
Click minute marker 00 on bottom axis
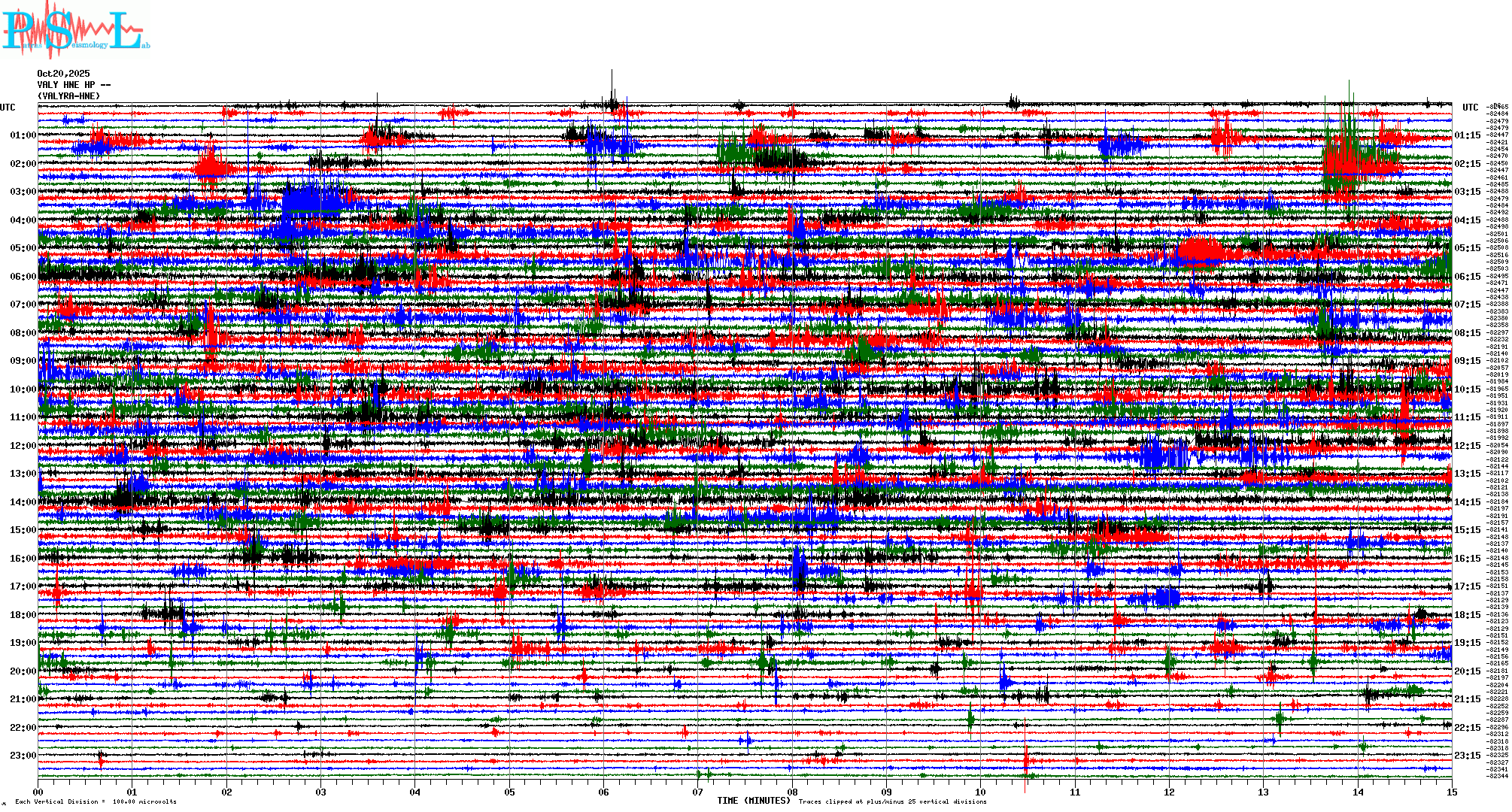point(38,792)
